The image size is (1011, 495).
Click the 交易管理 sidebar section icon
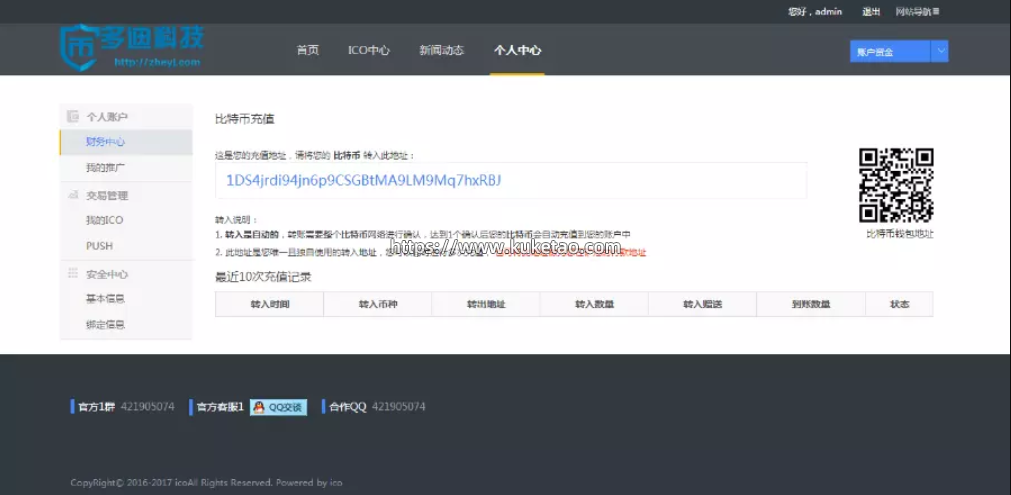[73, 195]
